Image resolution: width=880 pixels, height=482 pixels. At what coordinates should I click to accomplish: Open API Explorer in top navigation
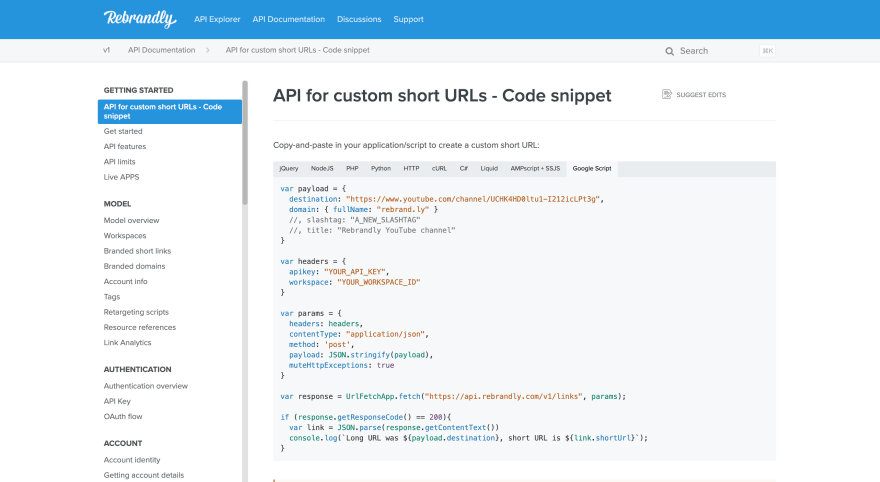coord(217,19)
